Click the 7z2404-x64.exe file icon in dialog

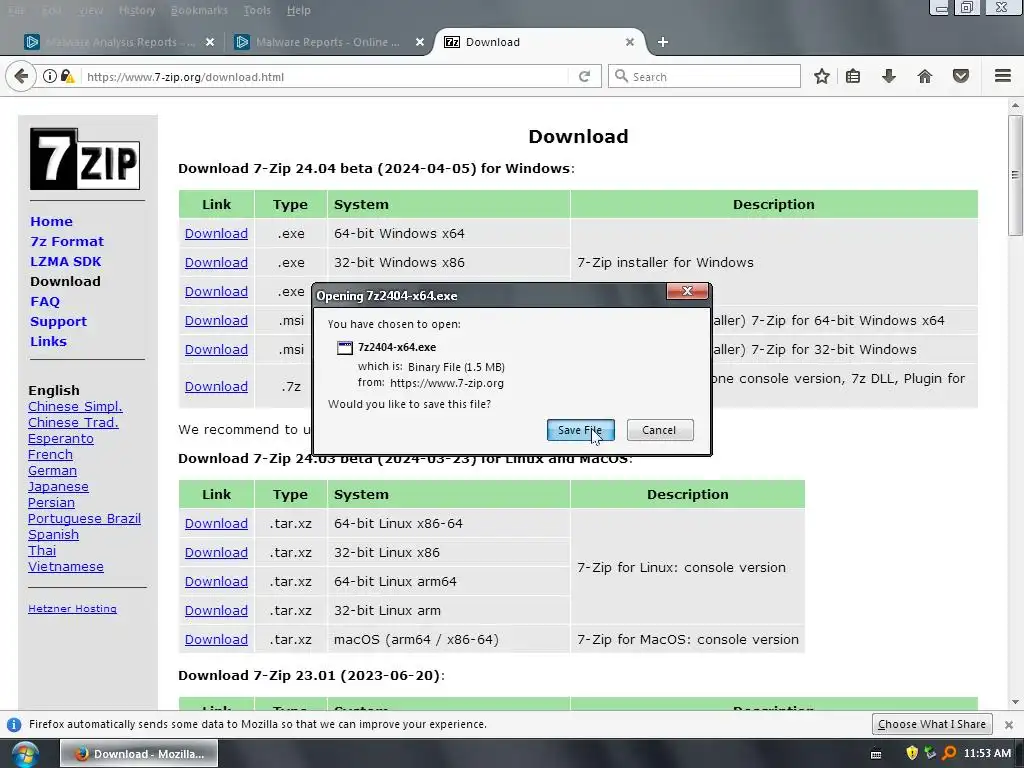click(x=344, y=347)
